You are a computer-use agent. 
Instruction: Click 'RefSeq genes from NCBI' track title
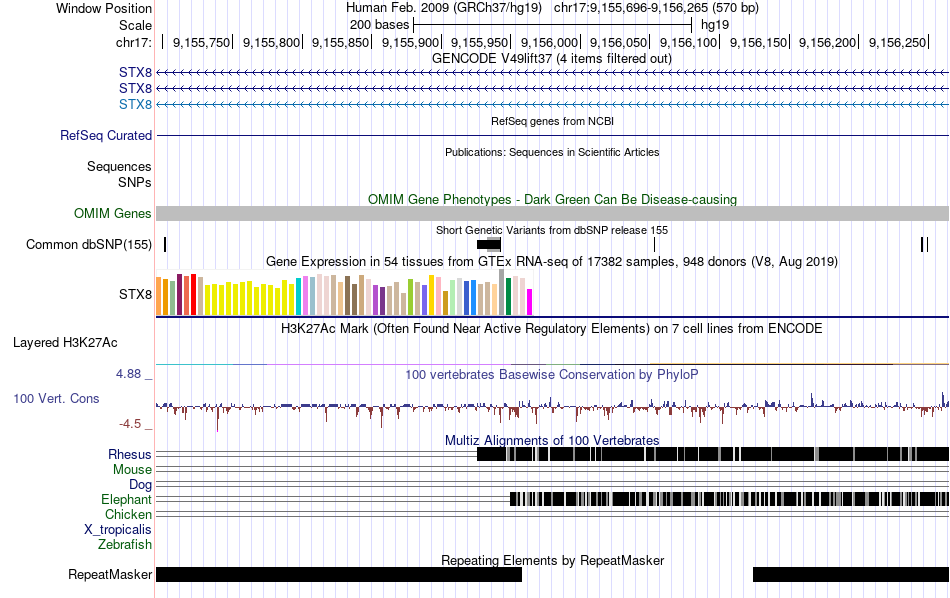(x=553, y=121)
